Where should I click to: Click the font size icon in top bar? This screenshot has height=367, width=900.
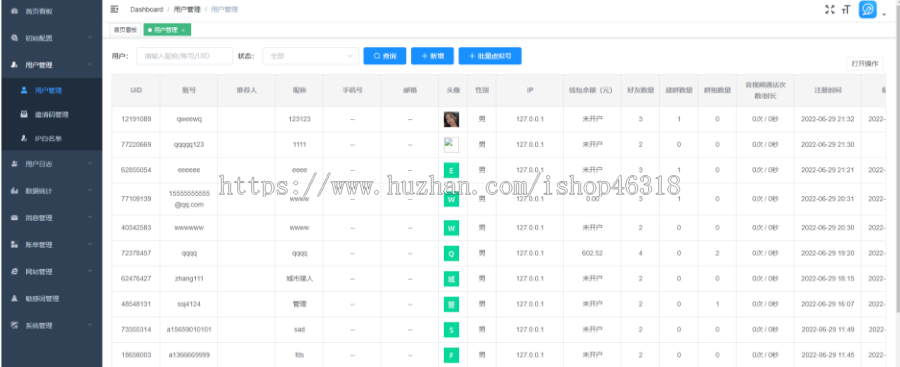(846, 9)
